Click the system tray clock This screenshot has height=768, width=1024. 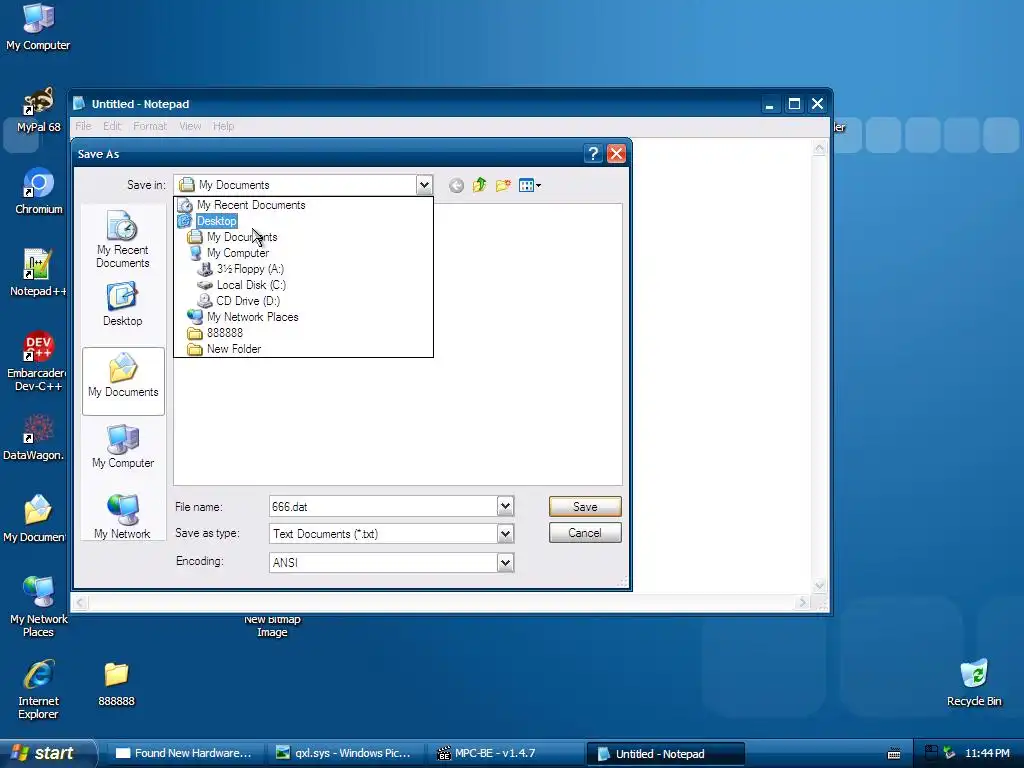coord(987,754)
